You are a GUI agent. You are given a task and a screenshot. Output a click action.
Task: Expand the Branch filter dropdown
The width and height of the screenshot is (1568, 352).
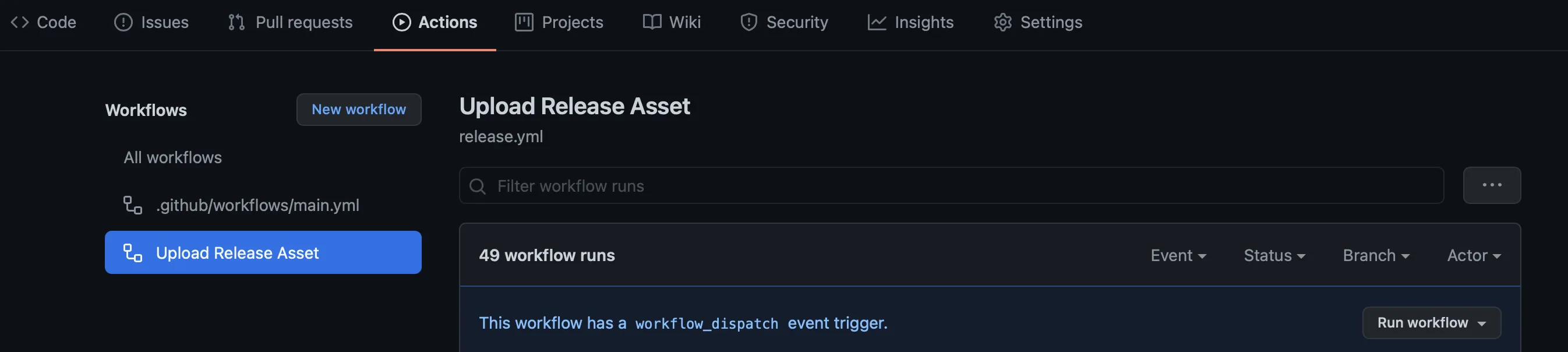coord(1376,256)
